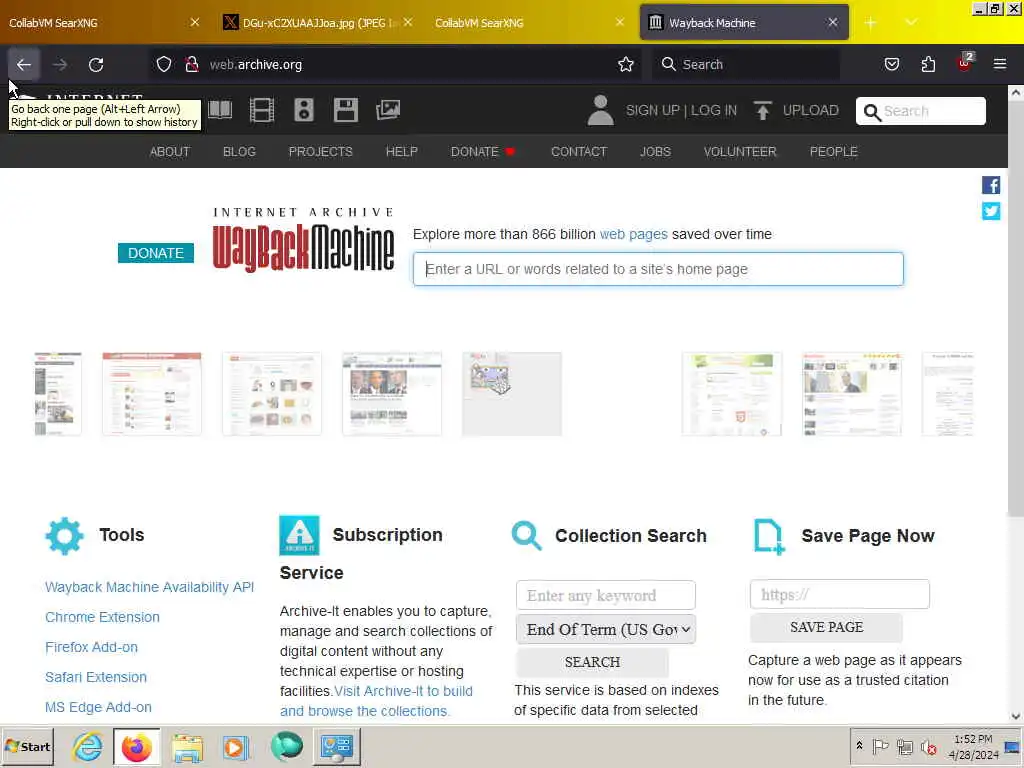Screen dimensions: 1024x768
Task: Open the uBlock extension icon
Action: pos(964,63)
